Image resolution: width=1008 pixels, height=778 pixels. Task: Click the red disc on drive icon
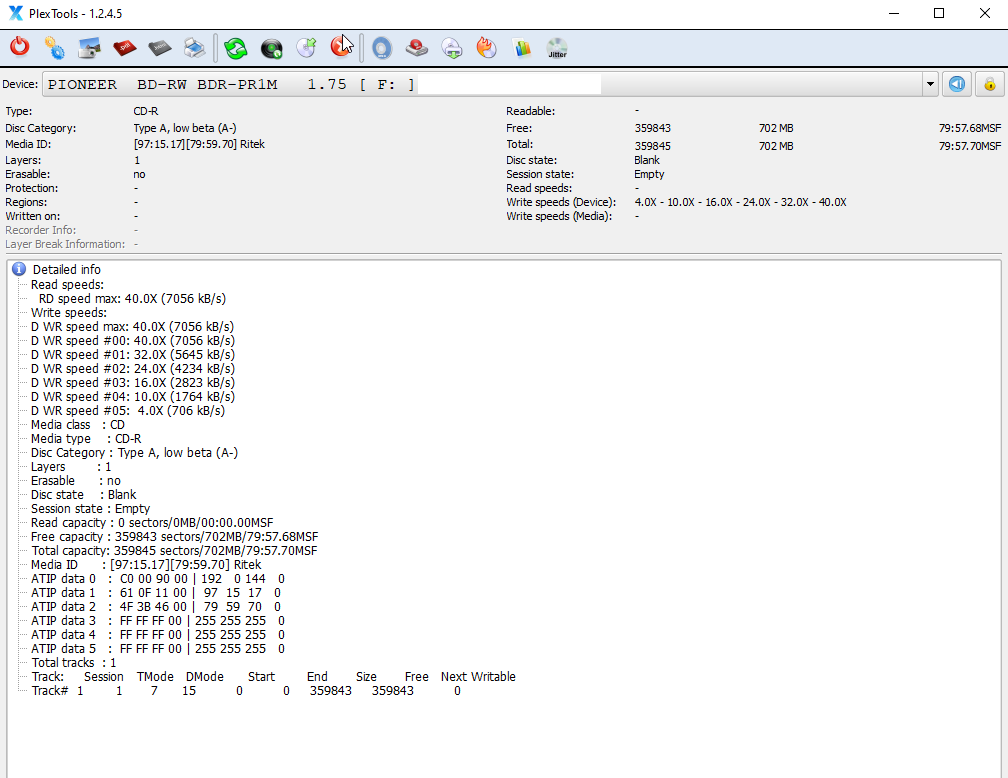click(x=417, y=48)
